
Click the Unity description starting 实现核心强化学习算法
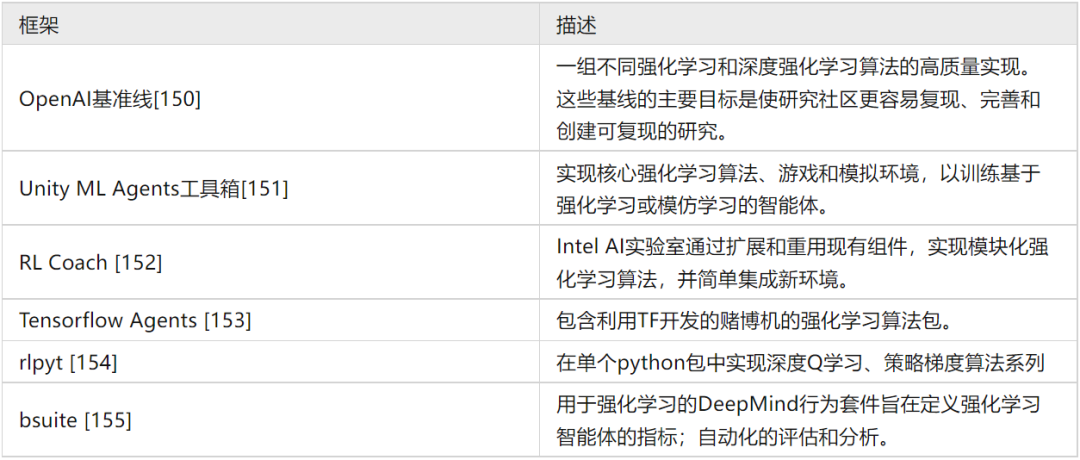798,187
